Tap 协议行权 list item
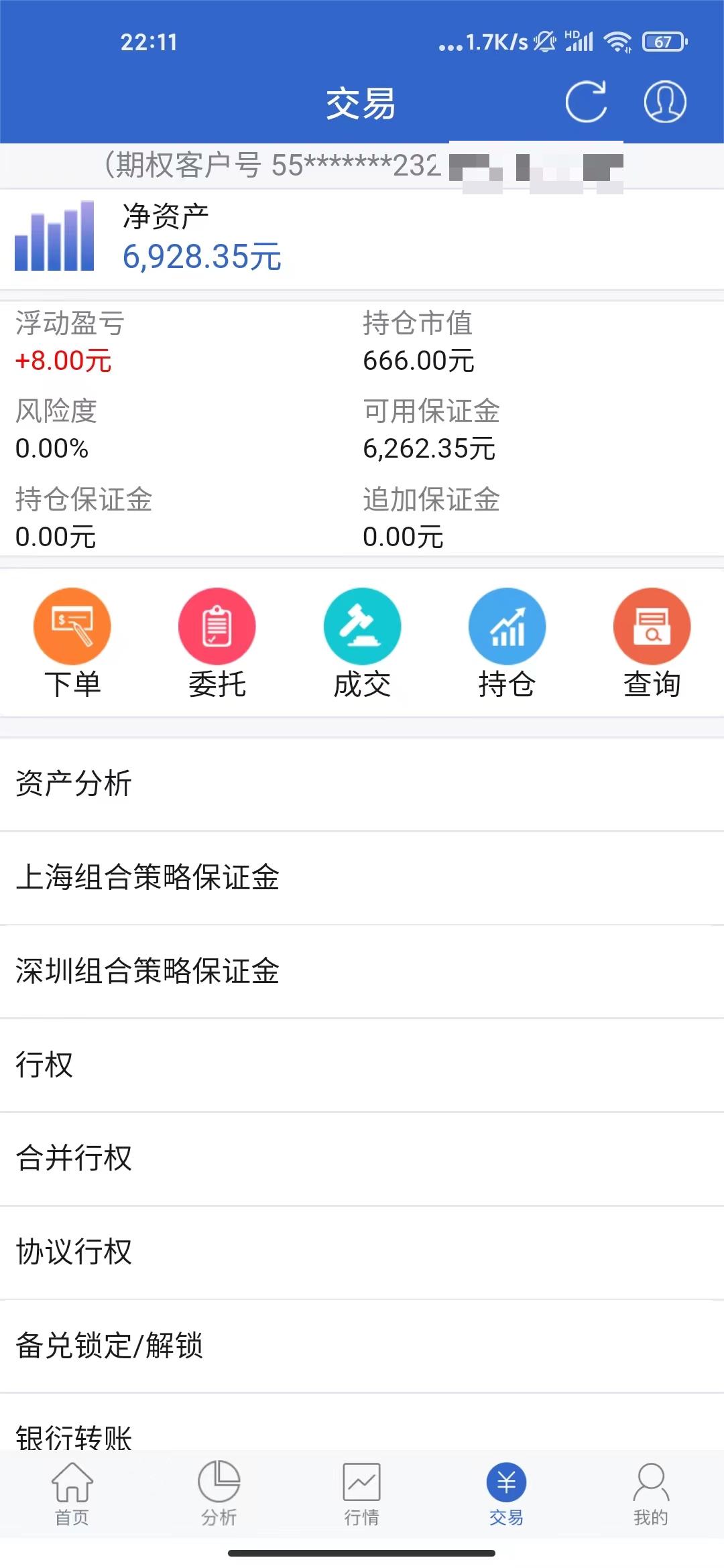The width and height of the screenshot is (724, 1568). [x=362, y=1252]
